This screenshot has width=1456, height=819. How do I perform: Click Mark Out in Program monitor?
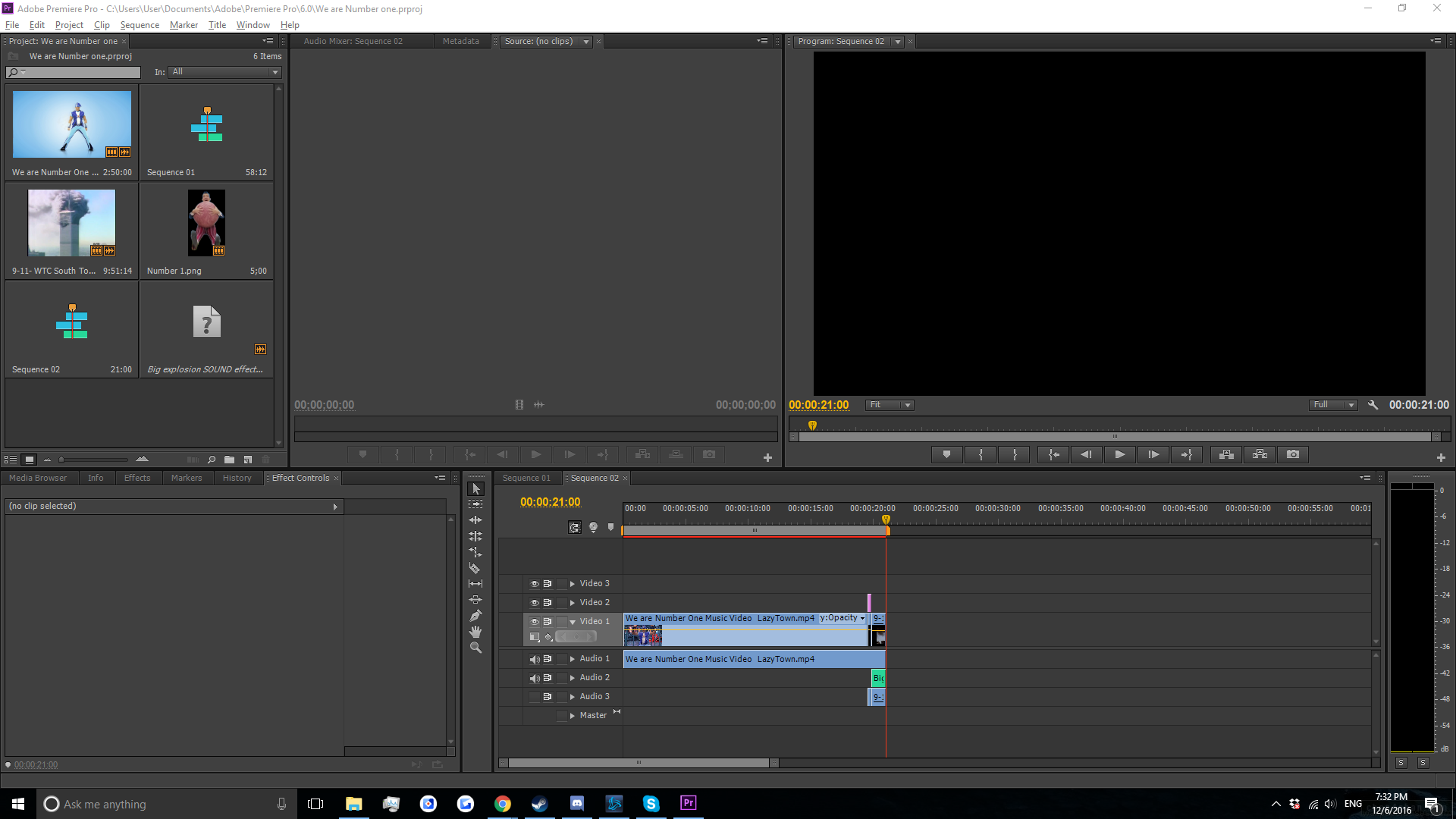click(1015, 454)
